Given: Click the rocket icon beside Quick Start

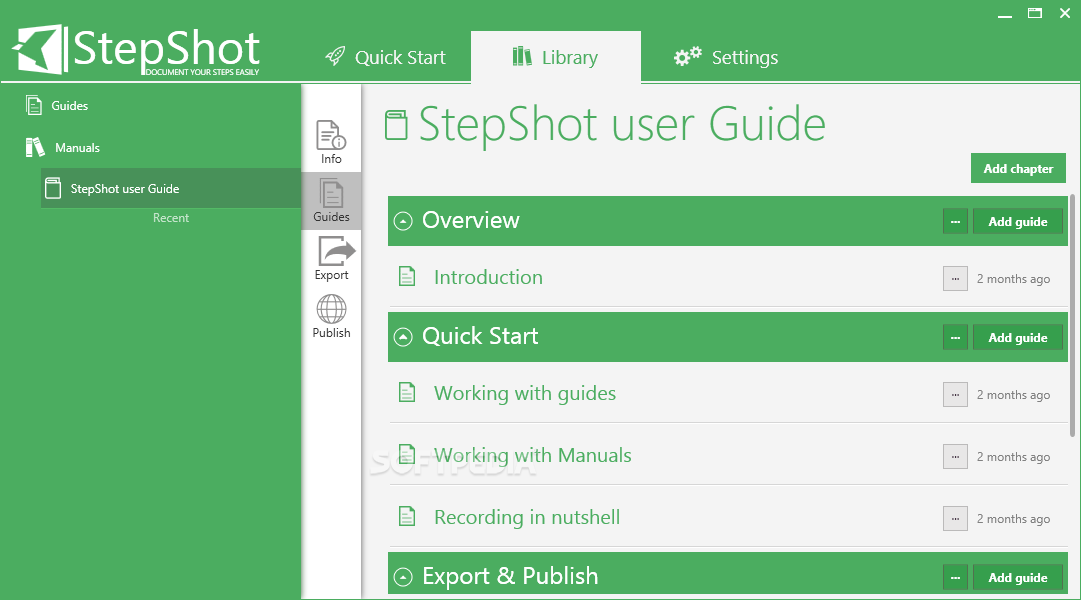Looking at the screenshot, I should 335,56.
